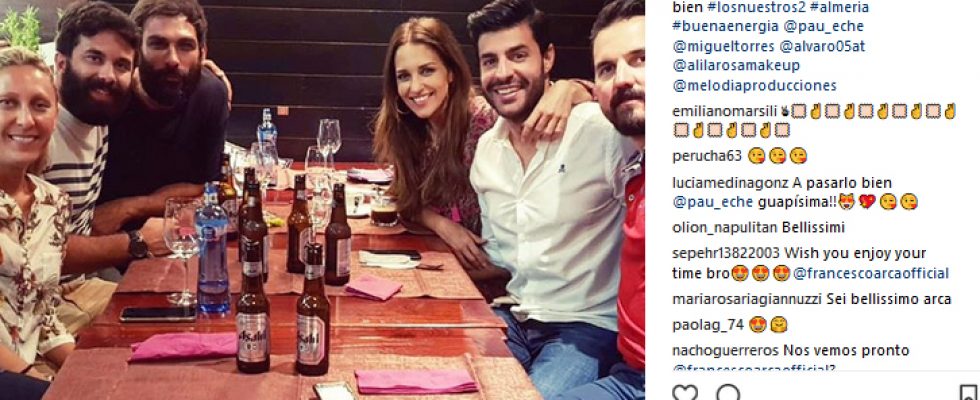The width and height of the screenshot is (980, 400).
Task: Click the group dinner photo
Action: (x=322, y=200)
